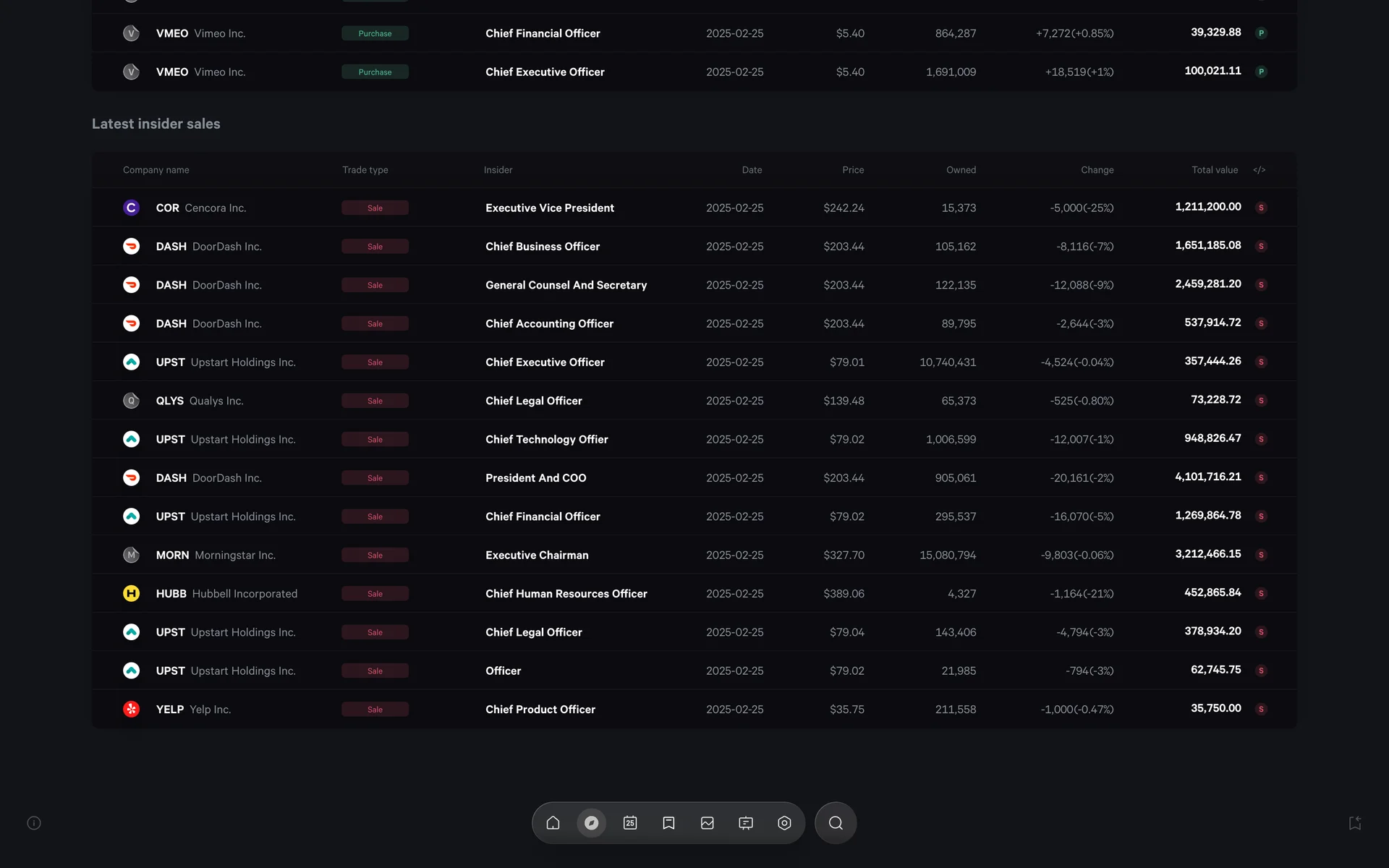Open the COR Cencora Inc. row
The image size is (1389, 868).
coord(200,208)
